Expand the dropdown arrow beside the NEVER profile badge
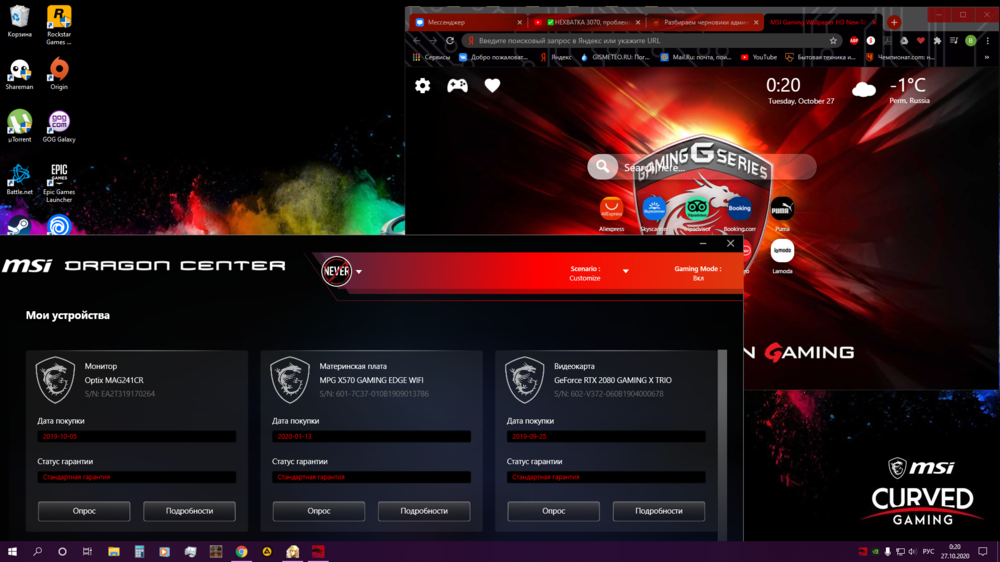 pos(359,272)
